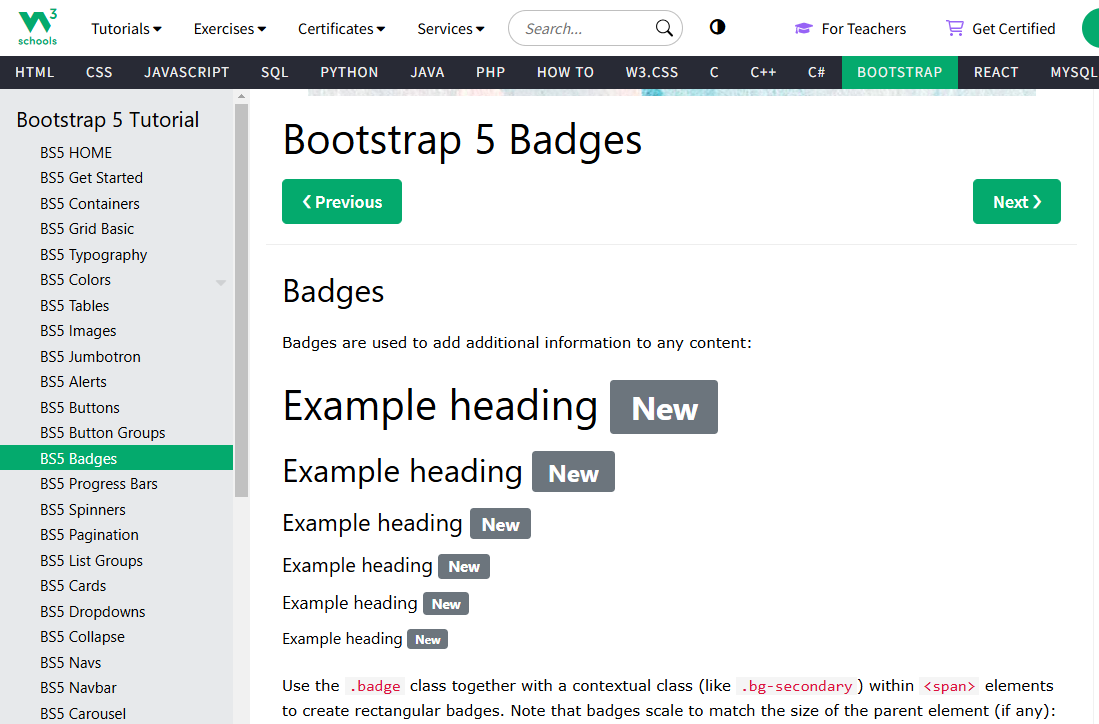Open BS5 Colors in sidebar

coord(76,280)
